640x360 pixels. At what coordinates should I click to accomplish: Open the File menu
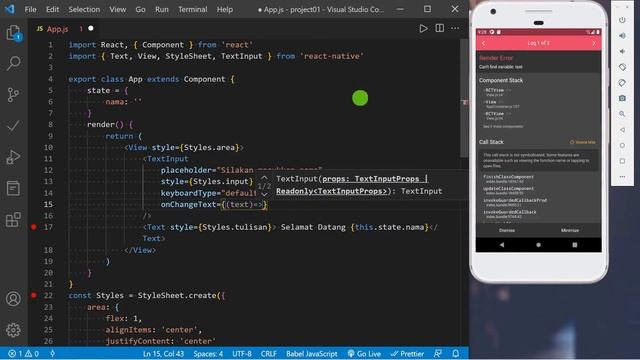click(x=31, y=9)
